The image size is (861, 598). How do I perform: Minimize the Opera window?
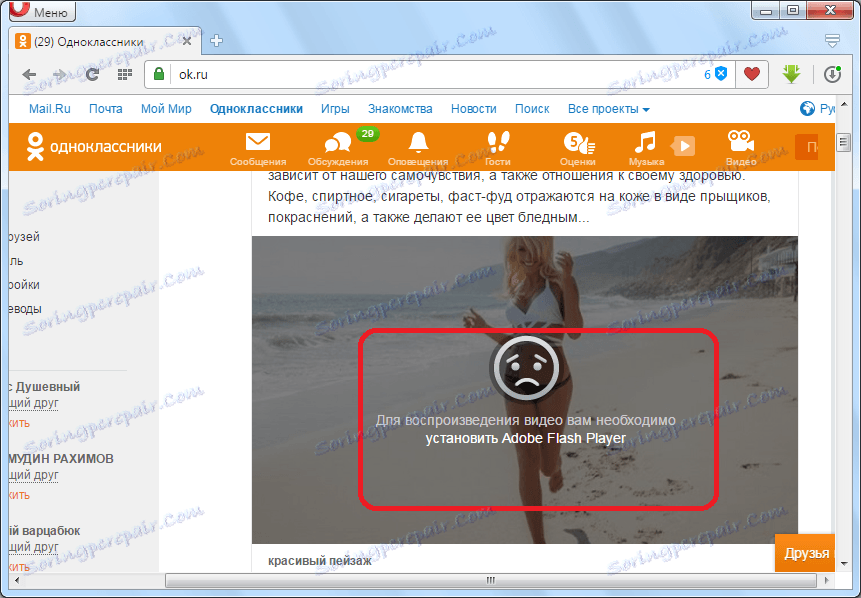pyautogui.click(x=767, y=10)
